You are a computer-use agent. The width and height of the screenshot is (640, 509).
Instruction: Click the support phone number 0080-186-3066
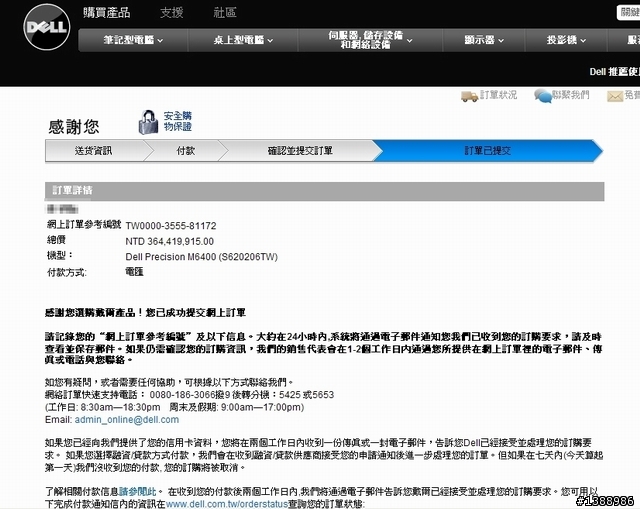coord(182,395)
